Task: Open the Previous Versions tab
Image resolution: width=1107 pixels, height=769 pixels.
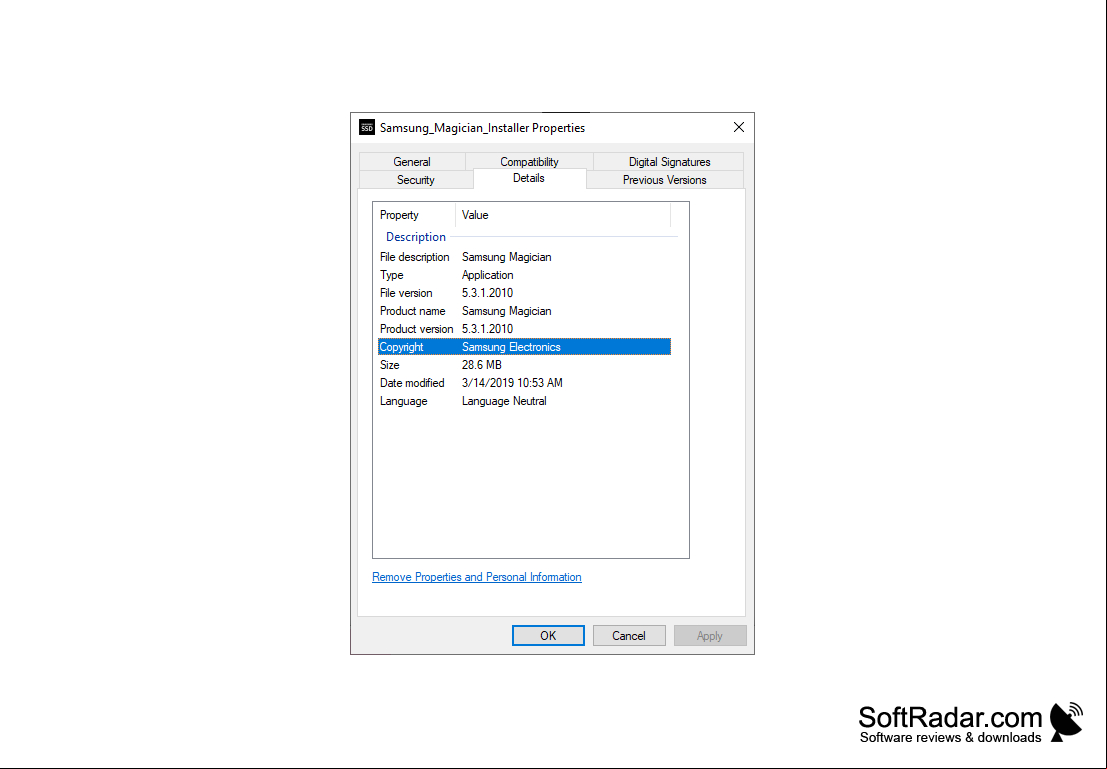Action: (664, 180)
